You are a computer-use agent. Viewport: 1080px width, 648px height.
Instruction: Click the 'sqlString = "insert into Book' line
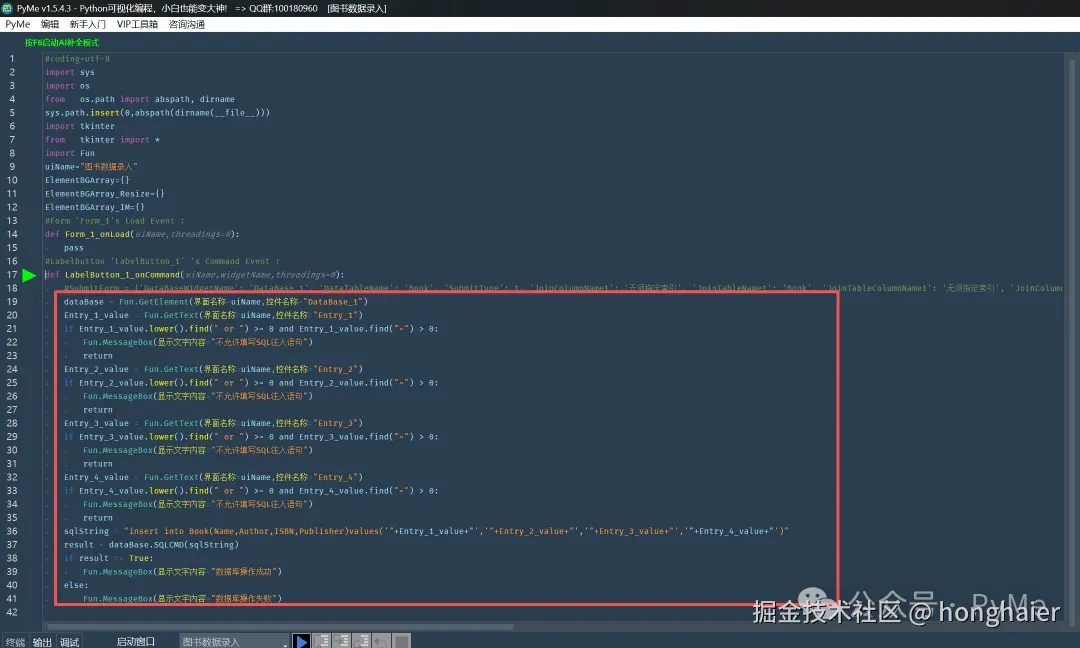pyautogui.click(x=426, y=531)
